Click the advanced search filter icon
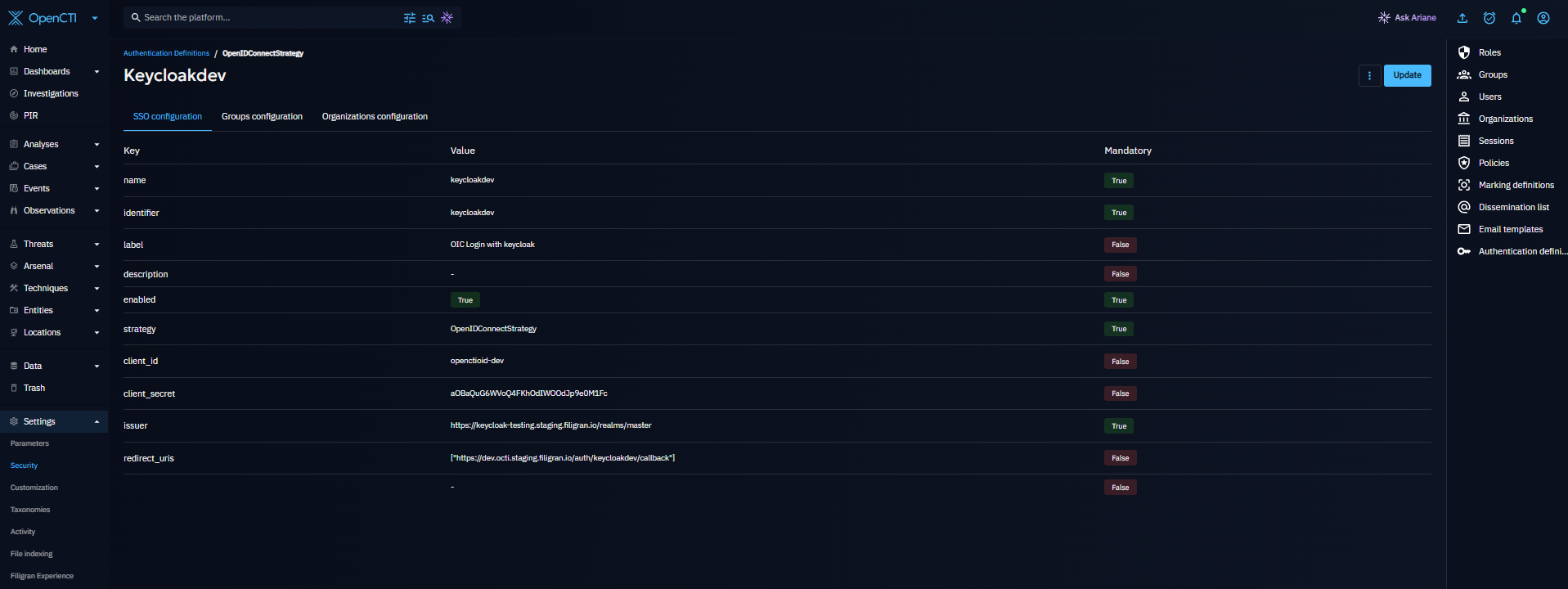Viewport: 1568px width, 589px height. click(410, 18)
